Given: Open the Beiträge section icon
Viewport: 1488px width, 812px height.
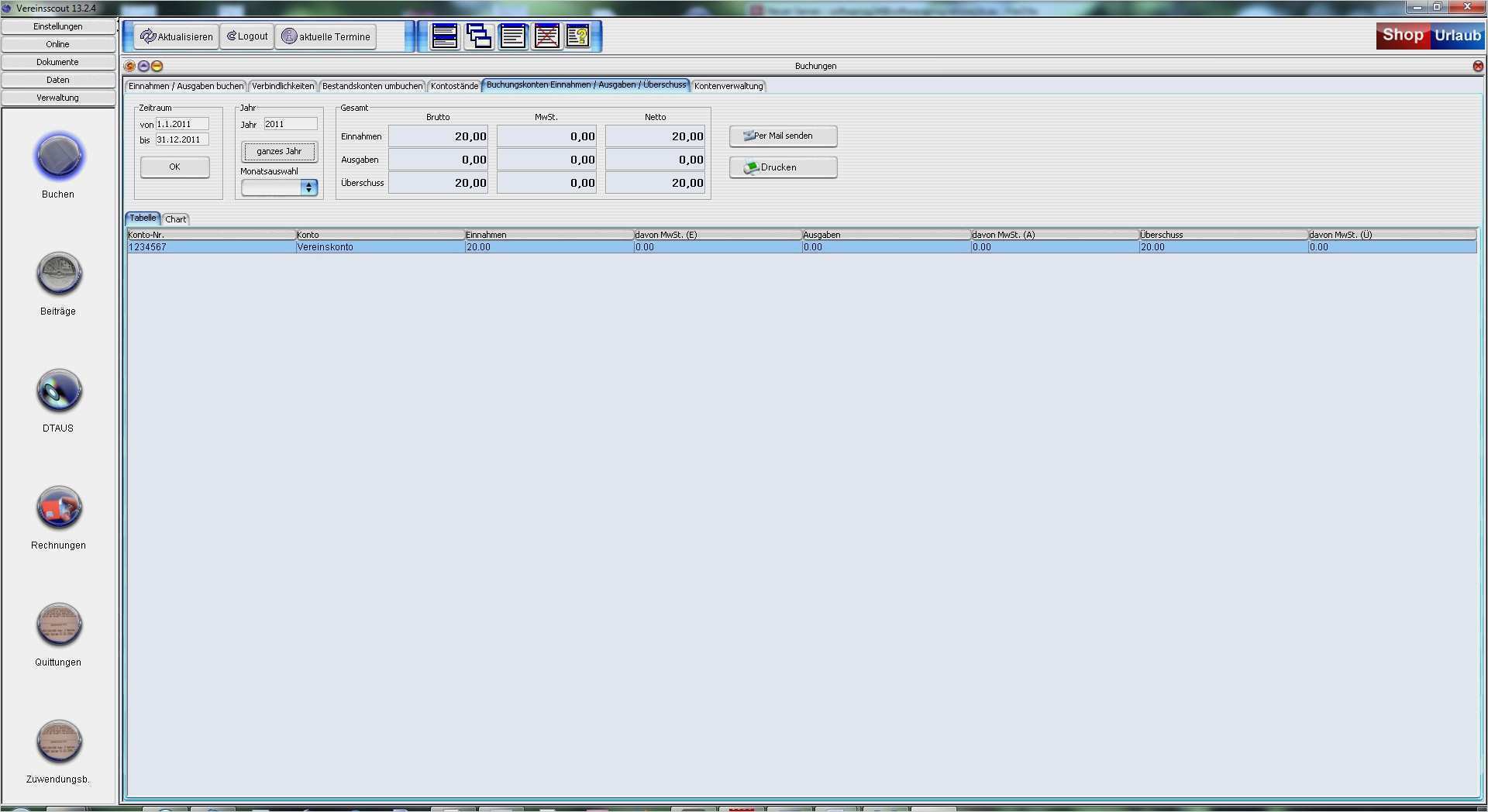Looking at the screenshot, I should coord(59,274).
